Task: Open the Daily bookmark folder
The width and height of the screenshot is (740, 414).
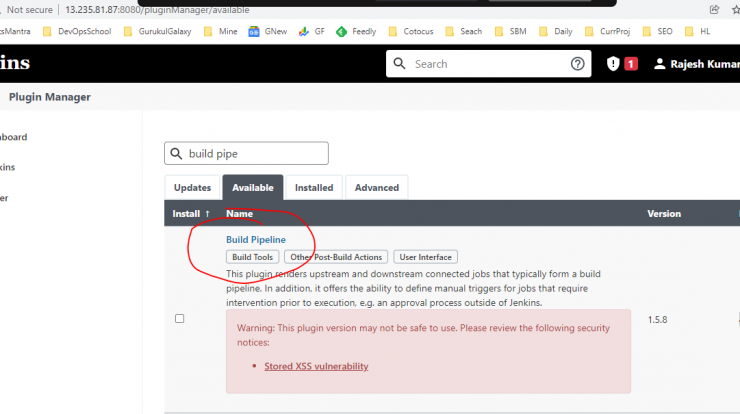Action: tap(555, 32)
